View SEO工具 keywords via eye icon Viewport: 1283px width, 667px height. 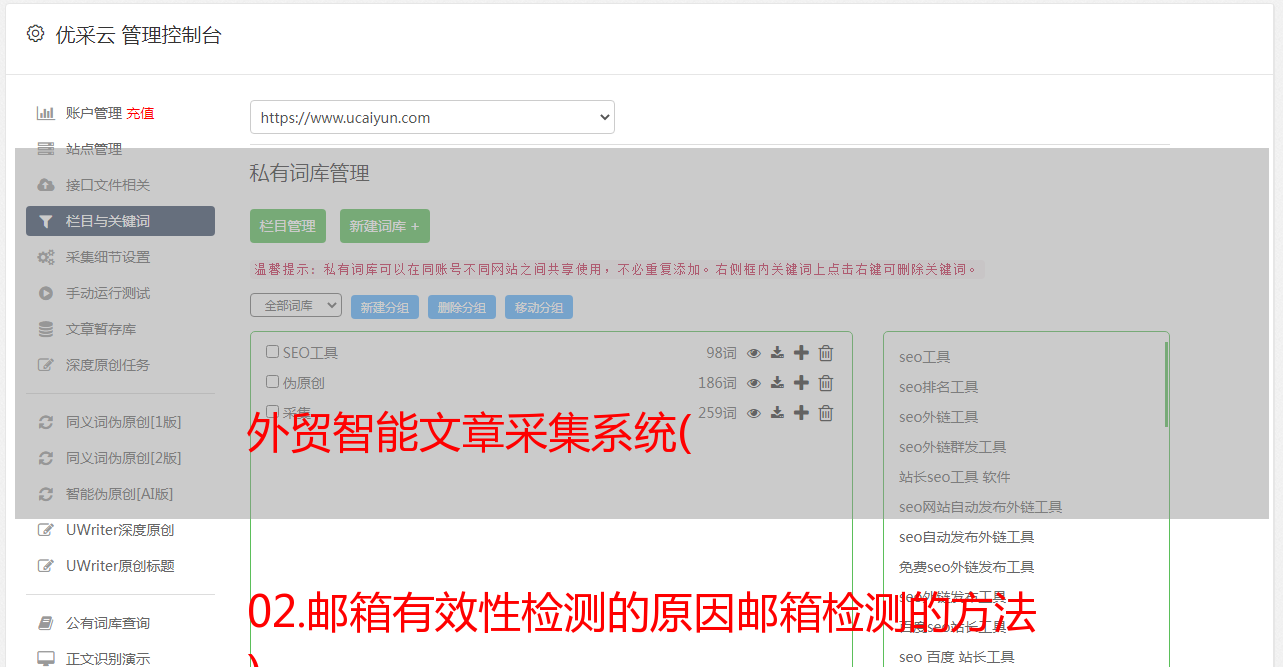(754, 353)
